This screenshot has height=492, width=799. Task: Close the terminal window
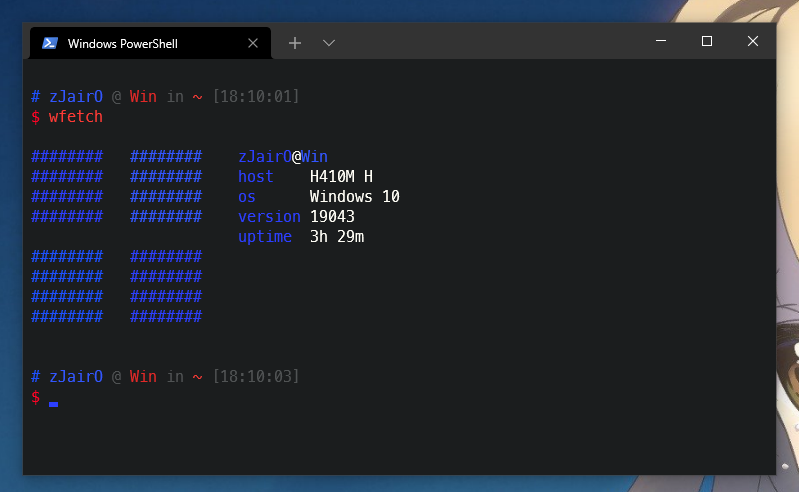753,41
